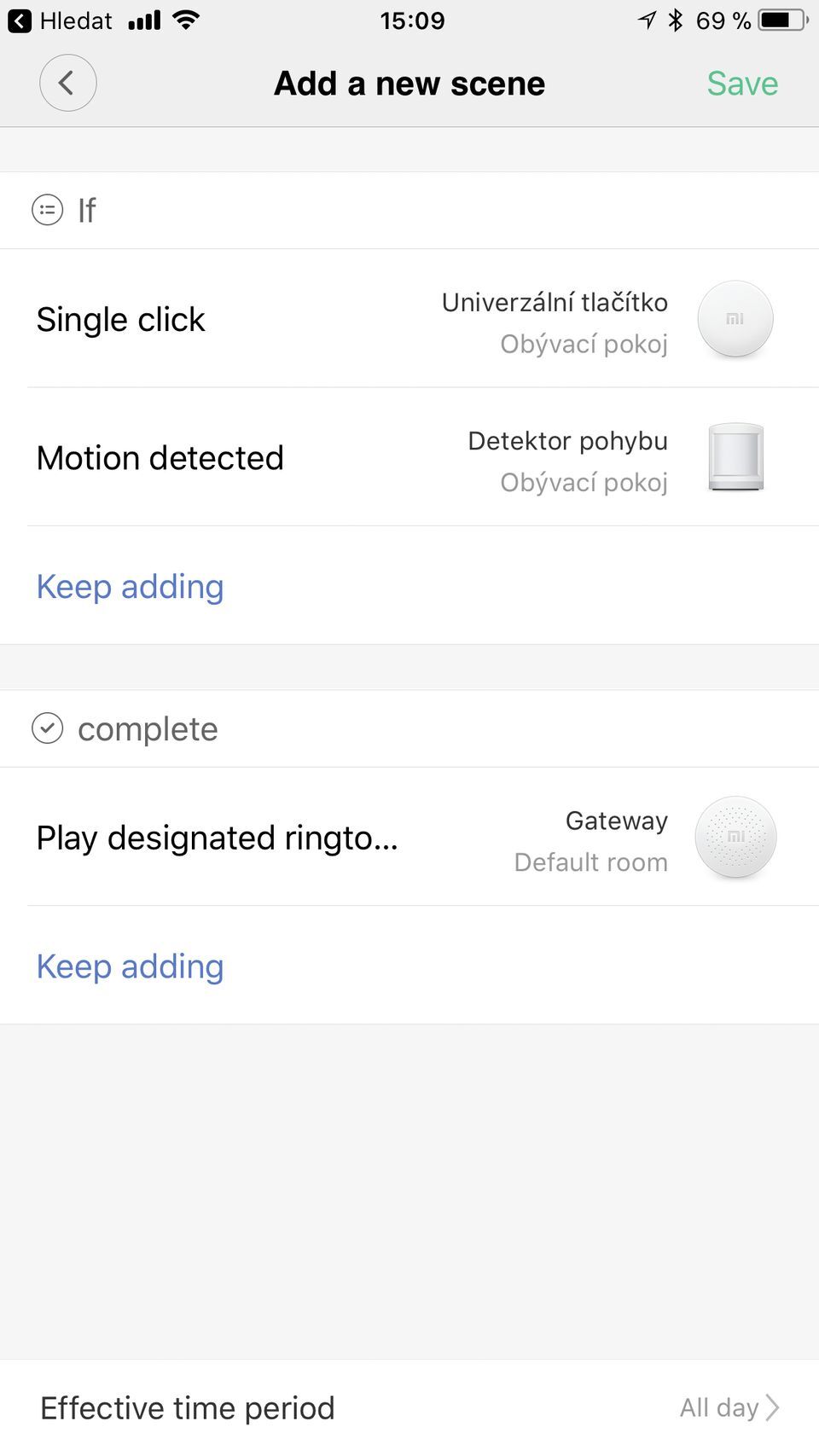Screen dimensions: 819x1456
Task: Expand Effective time period chevron
Action: 772,1407
